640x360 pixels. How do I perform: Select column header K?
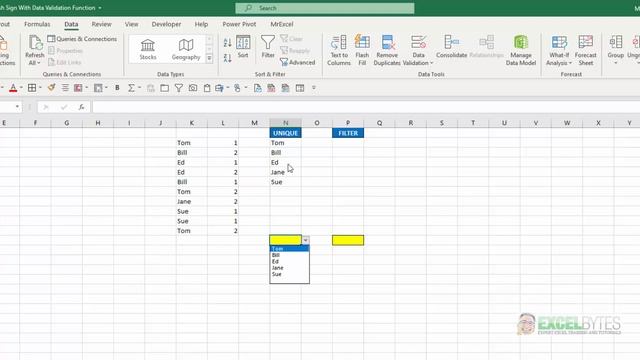tap(192, 123)
